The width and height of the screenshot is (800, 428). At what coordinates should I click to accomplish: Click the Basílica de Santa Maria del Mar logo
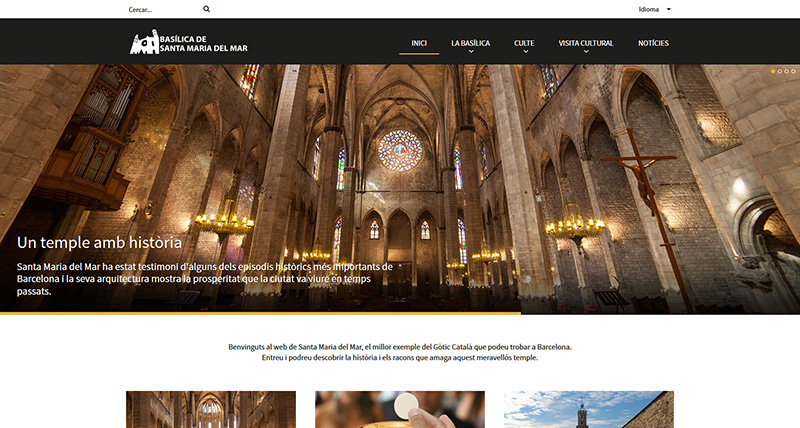(x=189, y=42)
